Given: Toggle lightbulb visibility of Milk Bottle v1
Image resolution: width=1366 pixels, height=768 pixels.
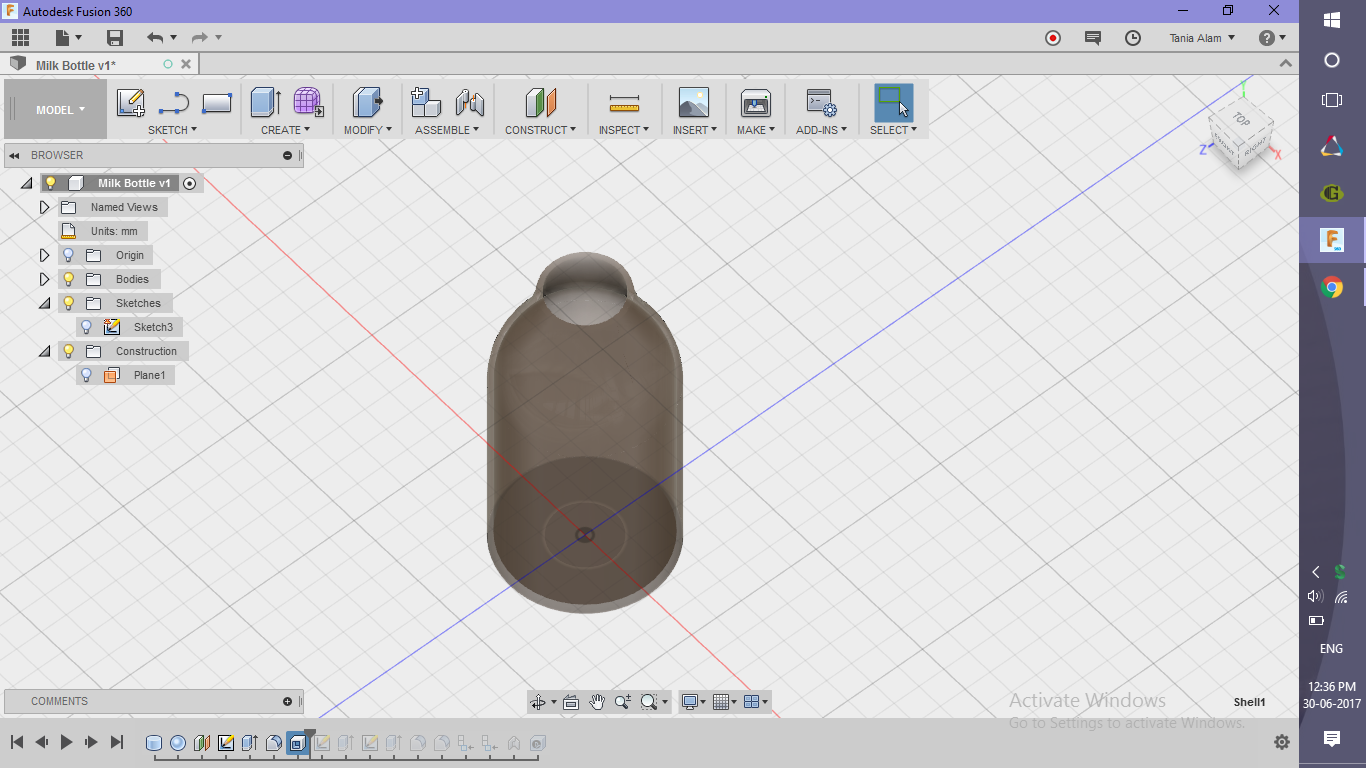Looking at the screenshot, I should pyautogui.click(x=50, y=183).
